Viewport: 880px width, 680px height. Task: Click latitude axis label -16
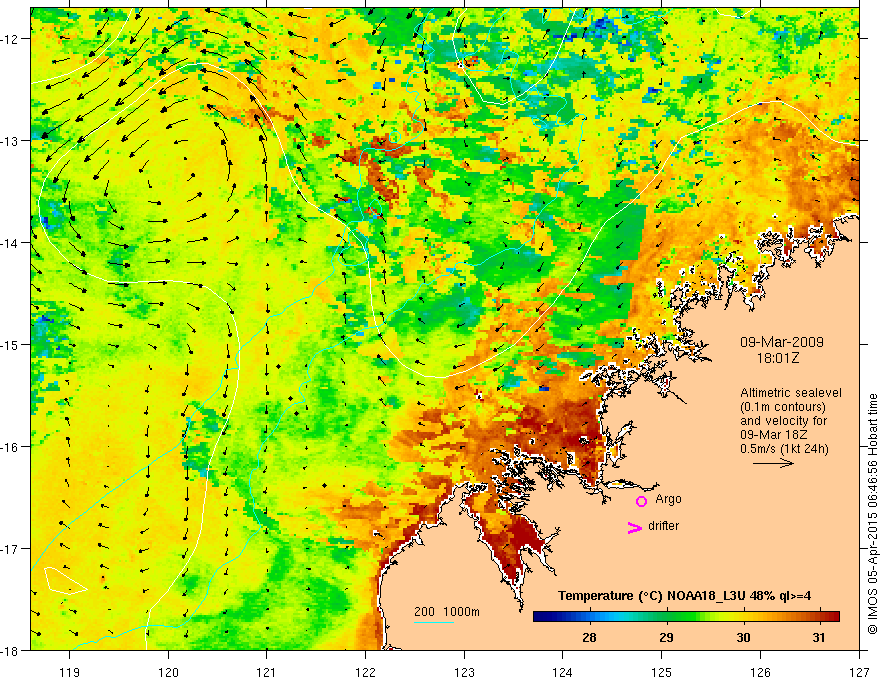(x=11, y=447)
